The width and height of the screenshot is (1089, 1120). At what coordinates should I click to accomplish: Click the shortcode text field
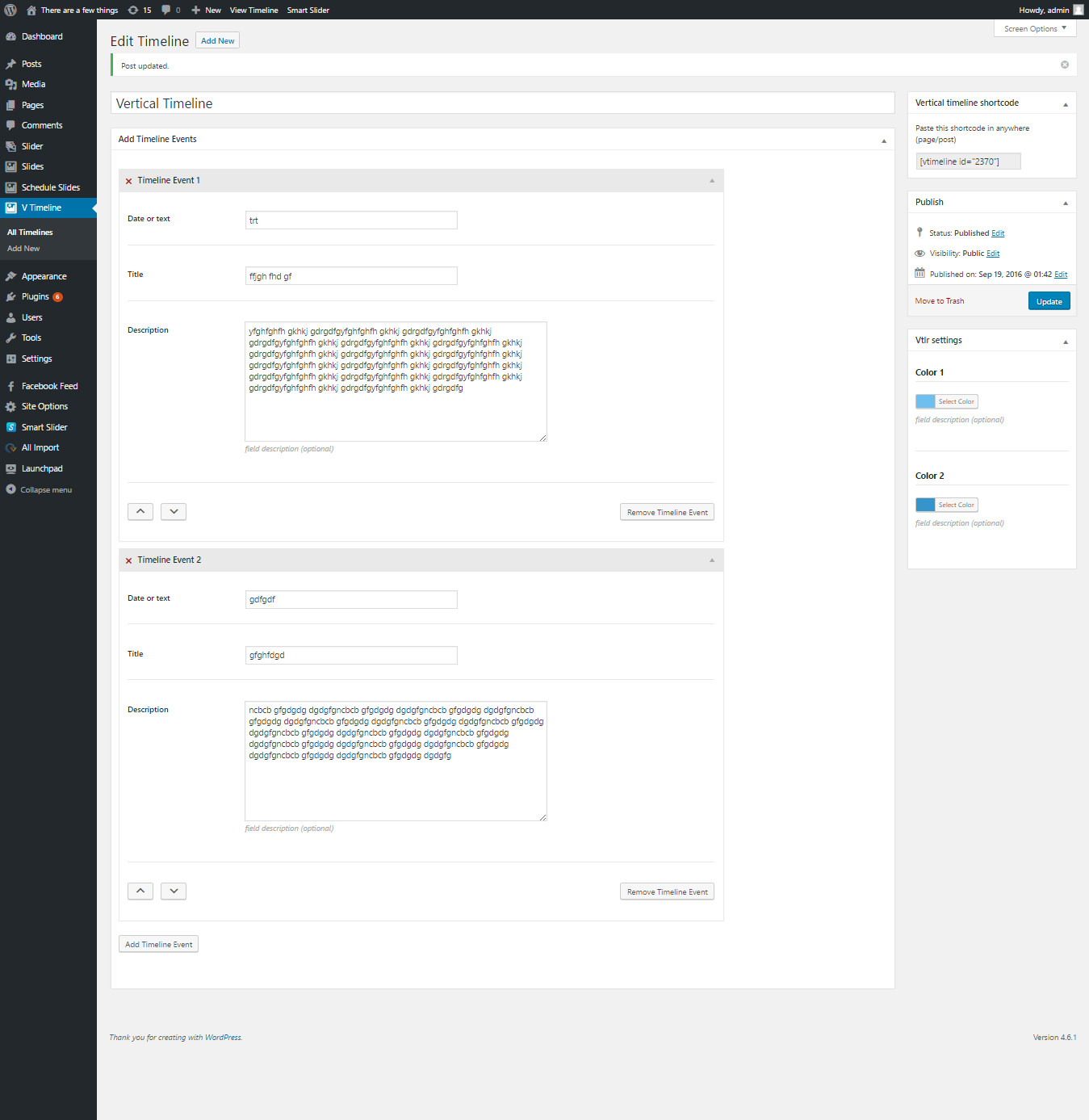[968, 161]
